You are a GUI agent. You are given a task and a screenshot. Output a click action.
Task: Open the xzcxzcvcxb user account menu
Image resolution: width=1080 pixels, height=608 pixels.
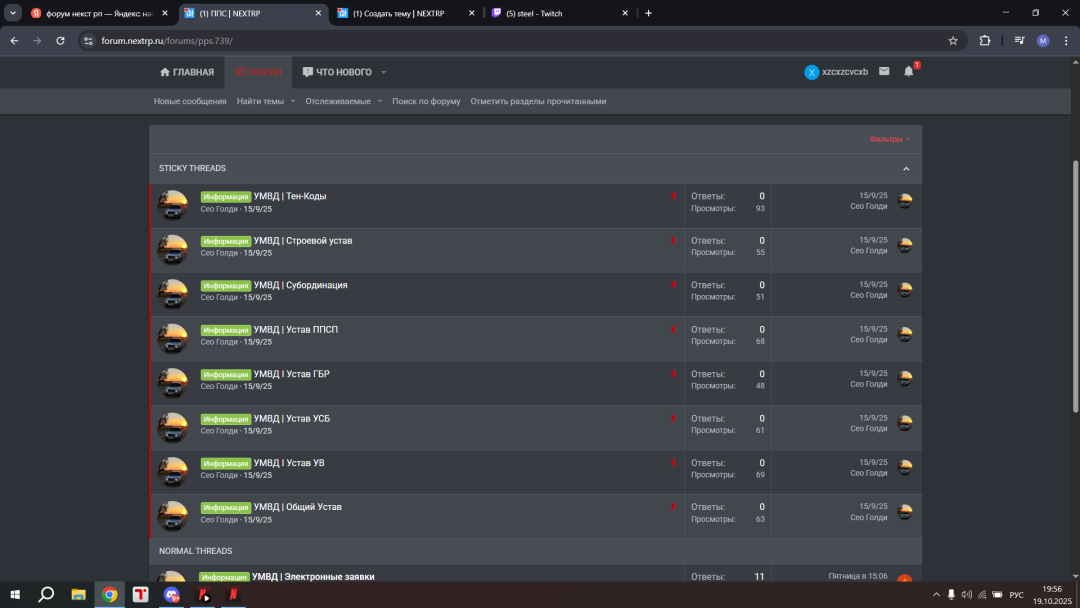pyautogui.click(x=837, y=72)
